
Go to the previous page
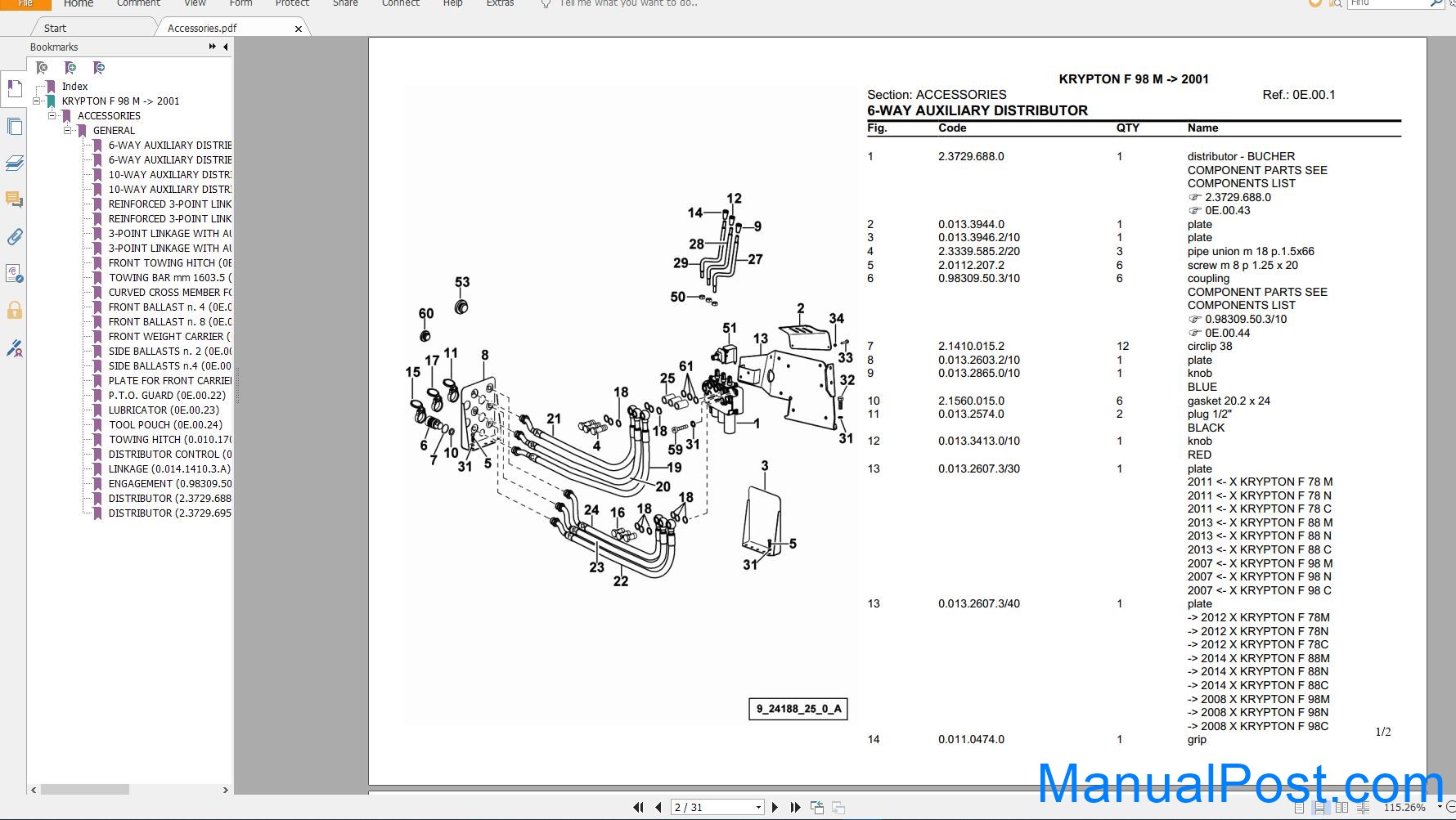click(x=658, y=807)
